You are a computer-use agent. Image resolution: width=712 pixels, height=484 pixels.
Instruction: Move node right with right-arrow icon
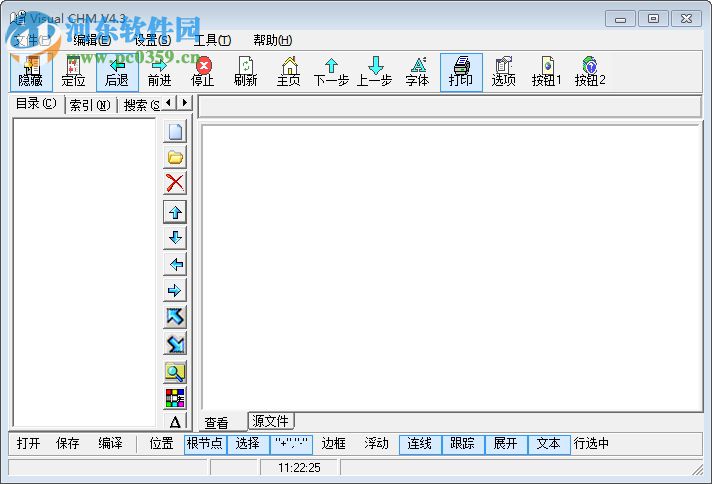175,291
